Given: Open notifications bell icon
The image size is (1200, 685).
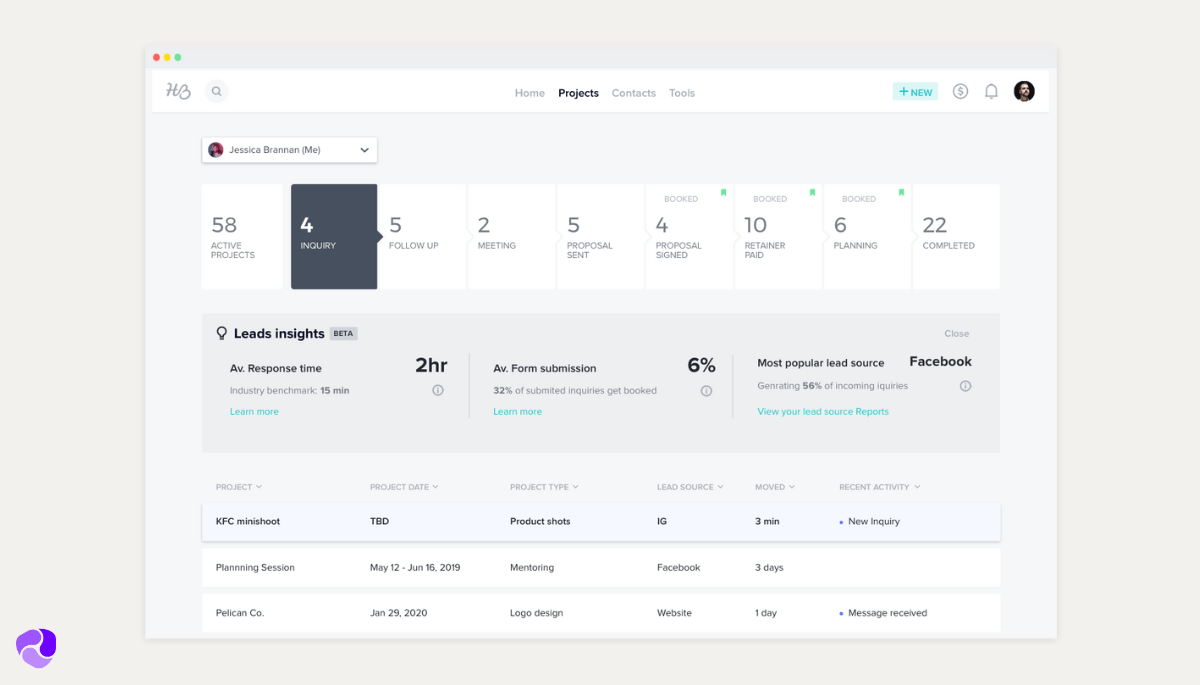Looking at the screenshot, I should [x=991, y=92].
